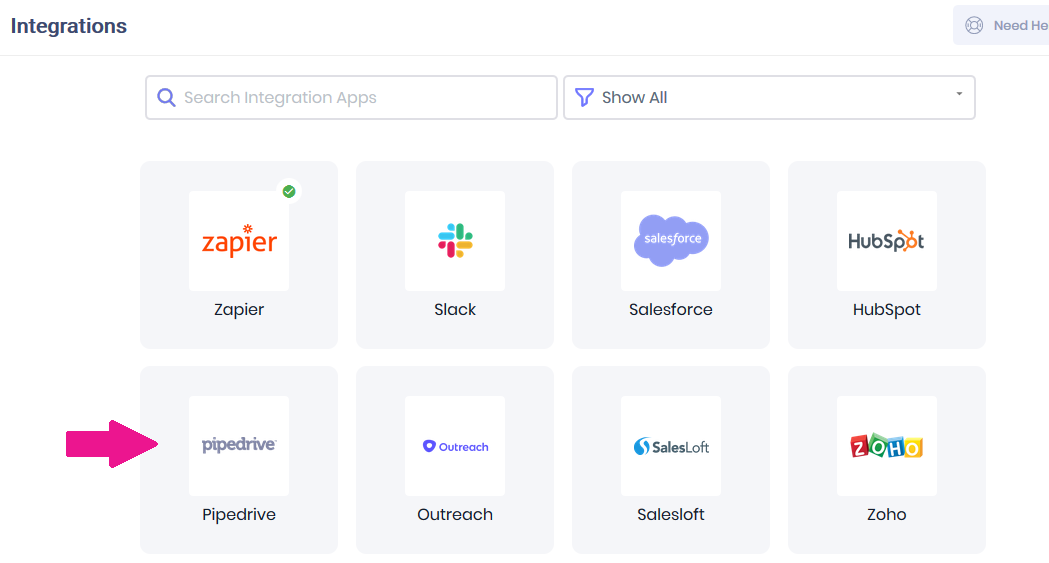The width and height of the screenshot is (1049, 563).
Task: Open the Need Help button
Action: click(x=1002, y=25)
